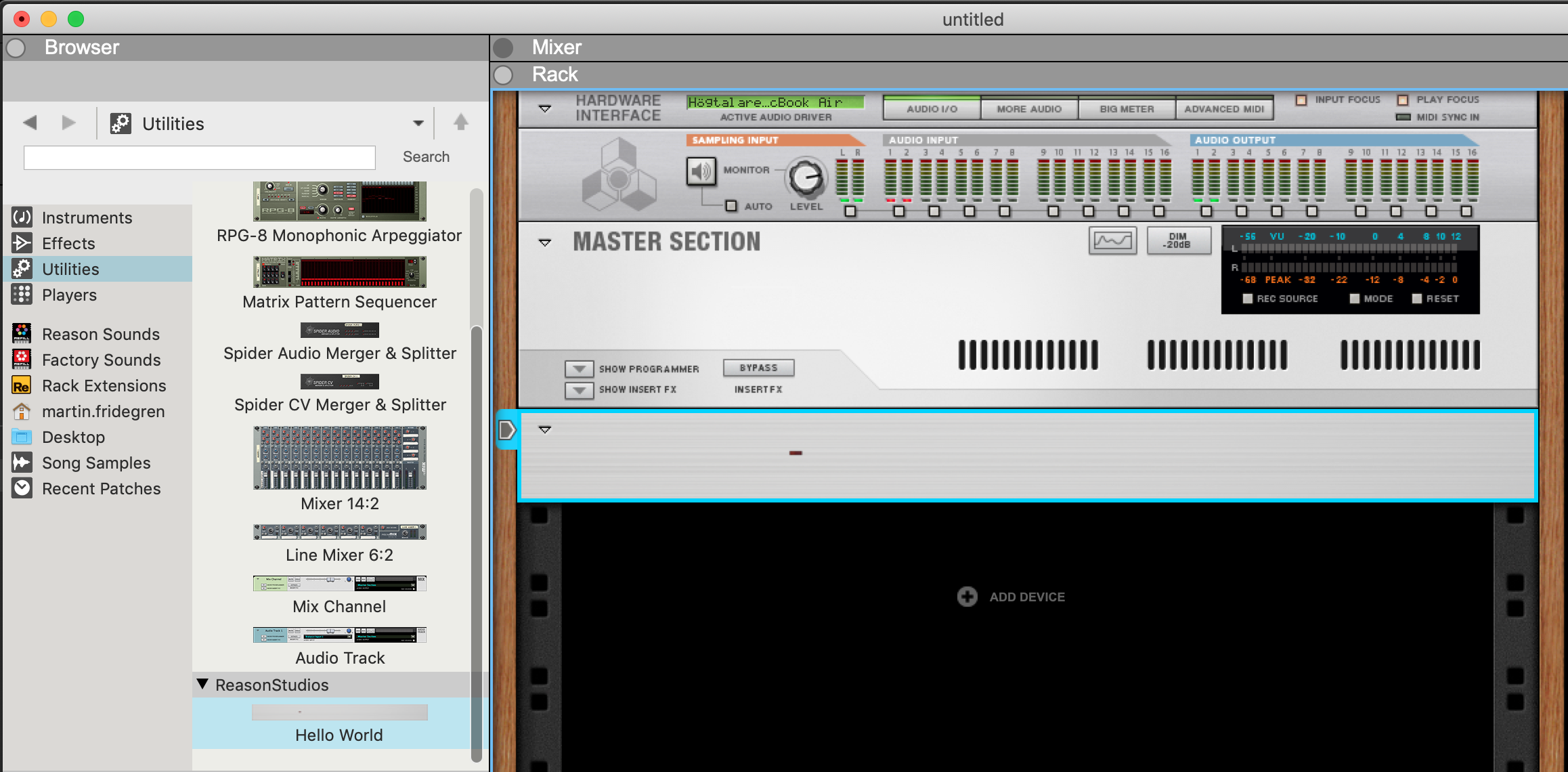Click the Browser up-folder arrow
The image size is (1568, 772).
point(460,123)
